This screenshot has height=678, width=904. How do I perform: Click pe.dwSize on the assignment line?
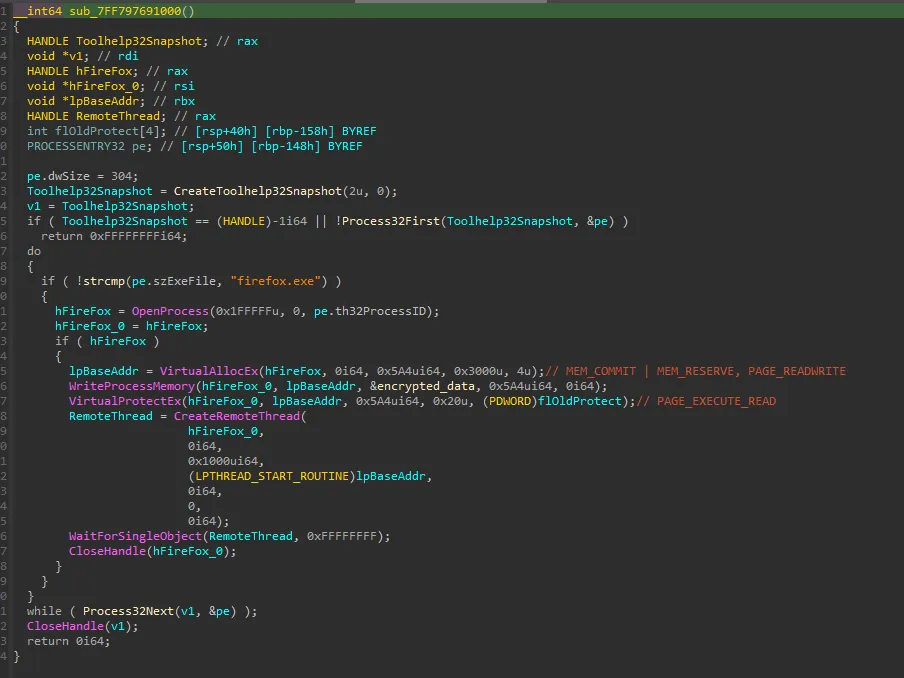click(58, 176)
